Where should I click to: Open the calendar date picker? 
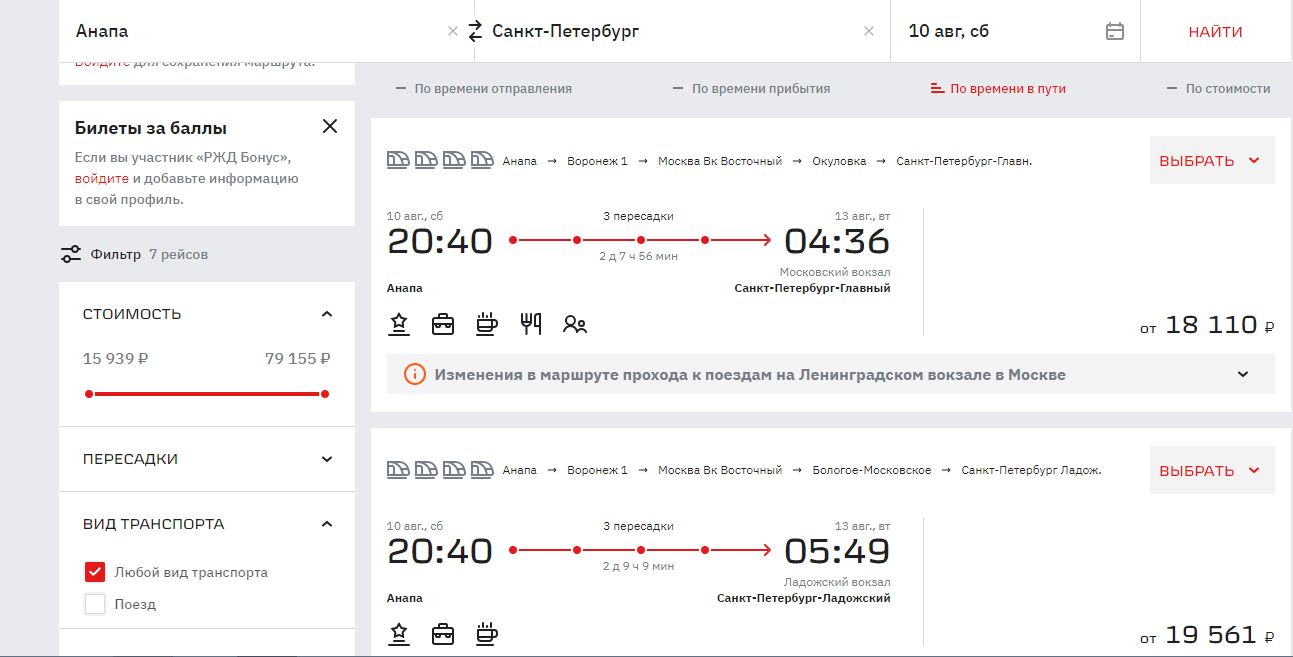(1115, 31)
